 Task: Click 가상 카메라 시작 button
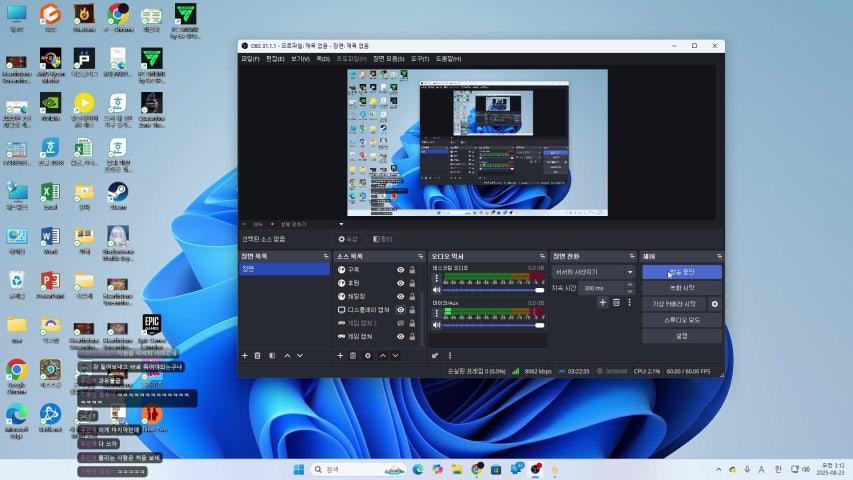click(x=673, y=304)
